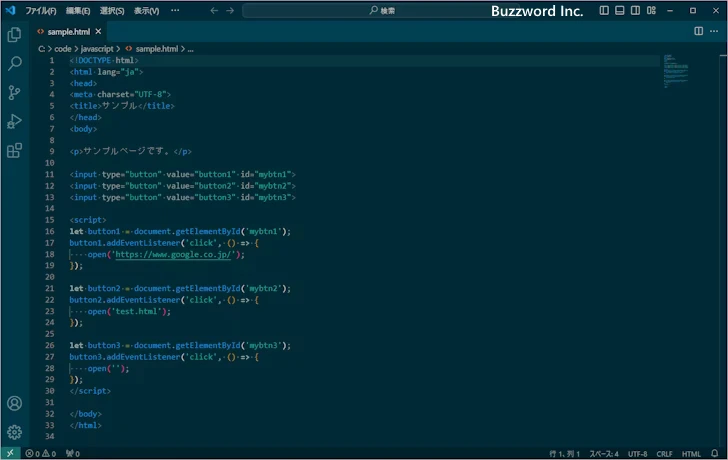This screenshot has height=460, width=728.
Task: Click the UTF-8 encoding status button
Action: [x=638, y=453]
